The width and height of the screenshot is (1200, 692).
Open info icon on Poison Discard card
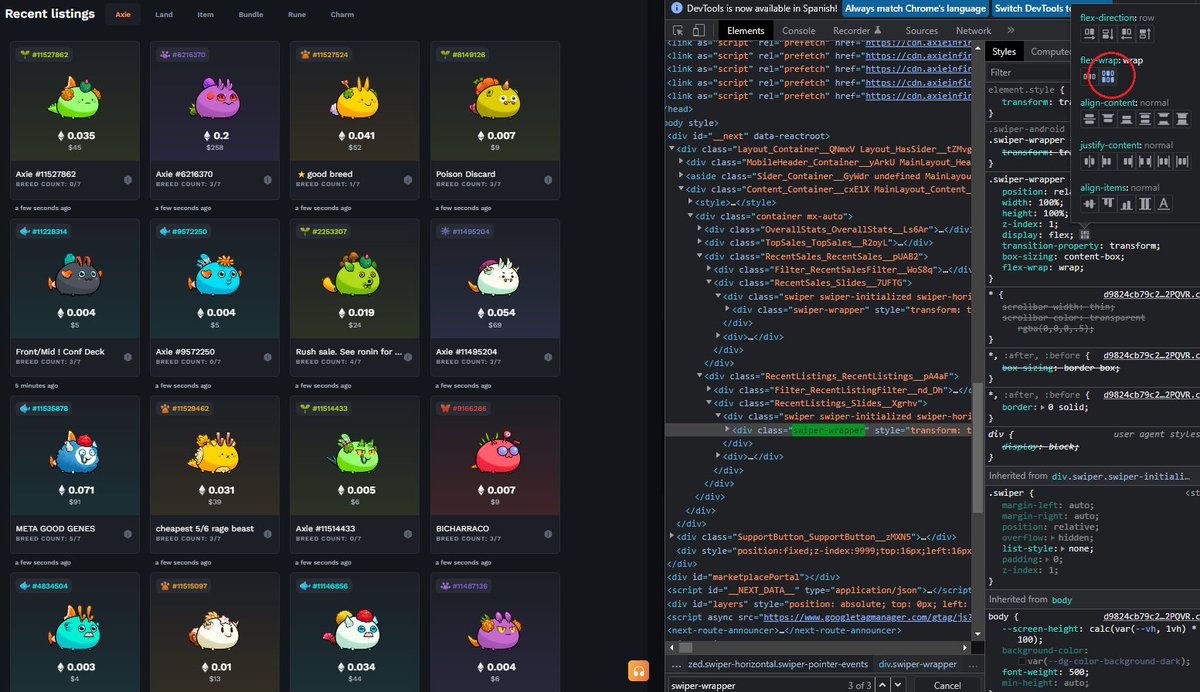pyautogui.click(x=547, y=180)
